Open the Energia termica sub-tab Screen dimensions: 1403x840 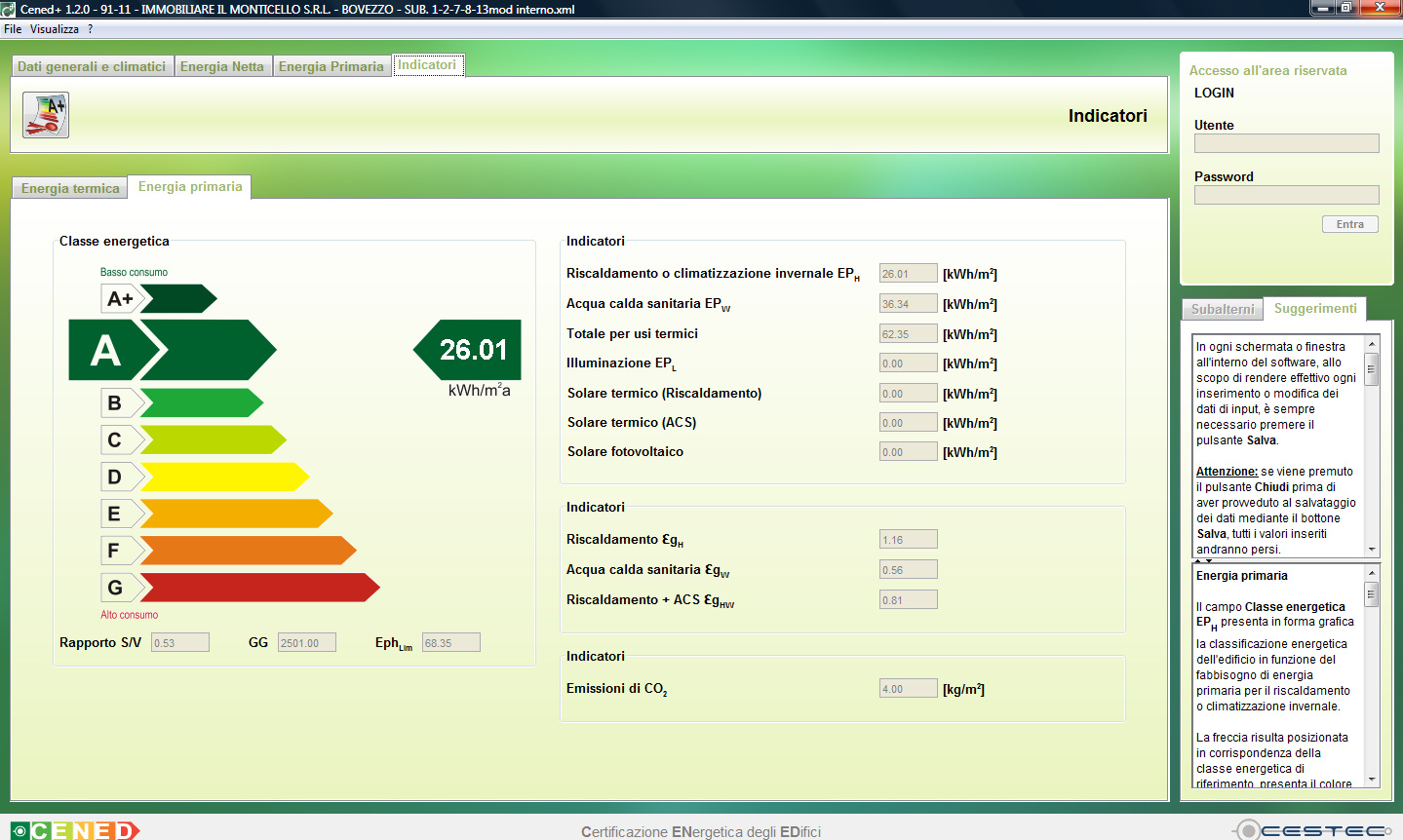(x=70, y=188)
